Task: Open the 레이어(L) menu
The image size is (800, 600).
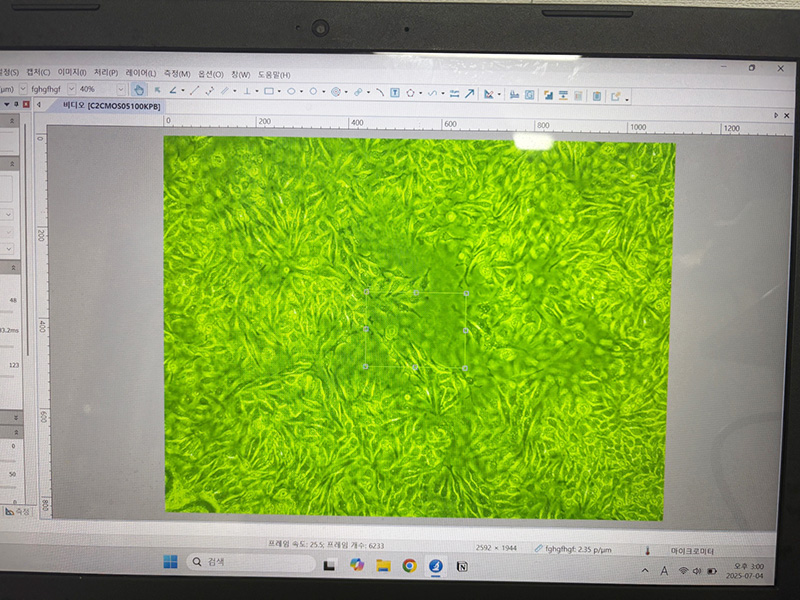Action: coord(140,73)
